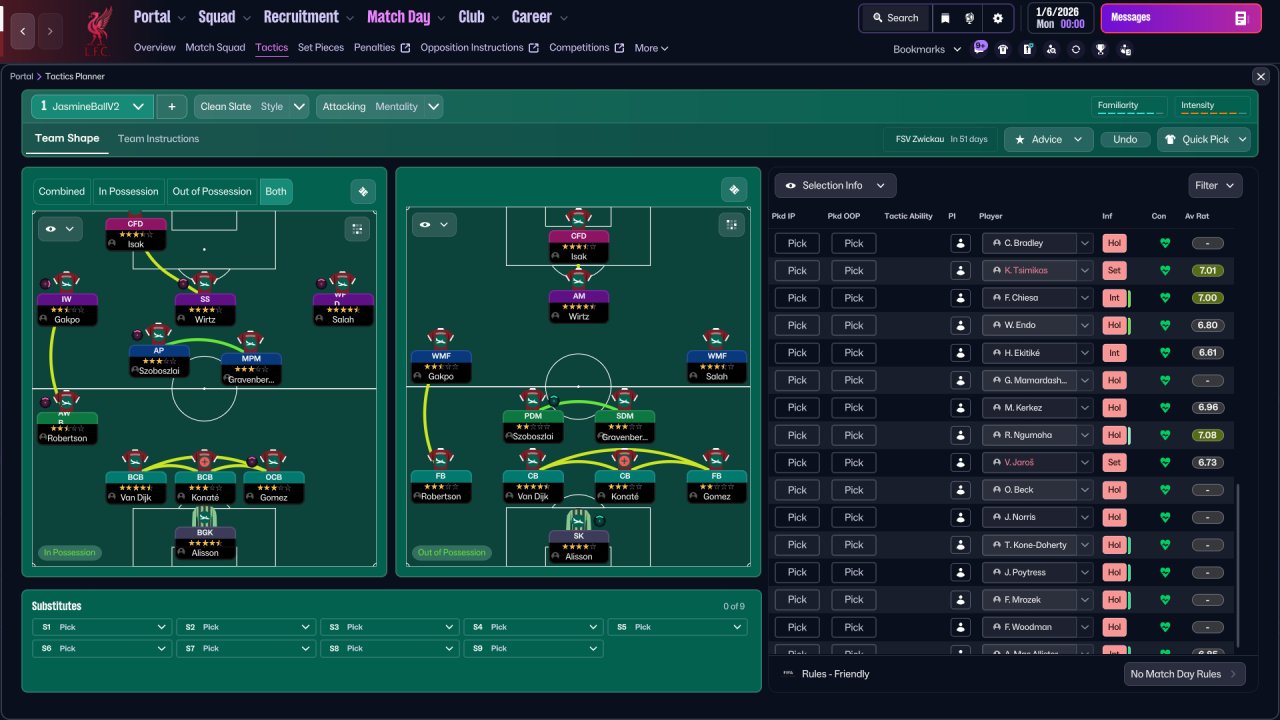The width and height of the screenshot is (1280, 720).
Task: Open the settings gear icon
Action: 998,18
